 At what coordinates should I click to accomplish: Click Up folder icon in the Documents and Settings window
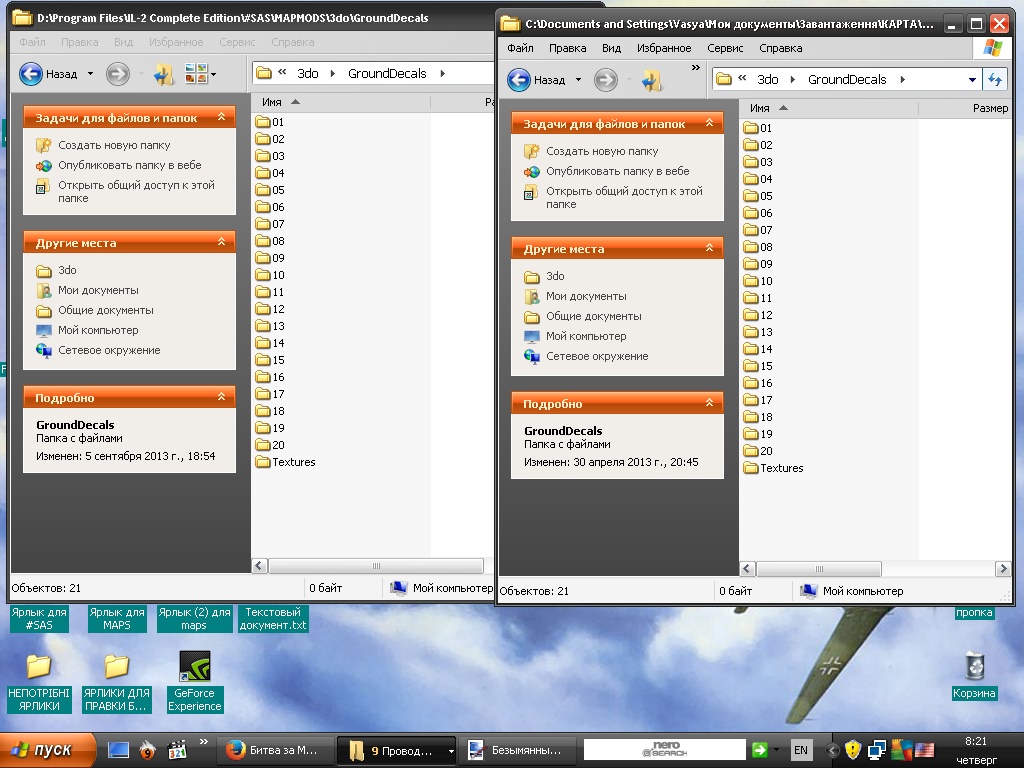652,80
